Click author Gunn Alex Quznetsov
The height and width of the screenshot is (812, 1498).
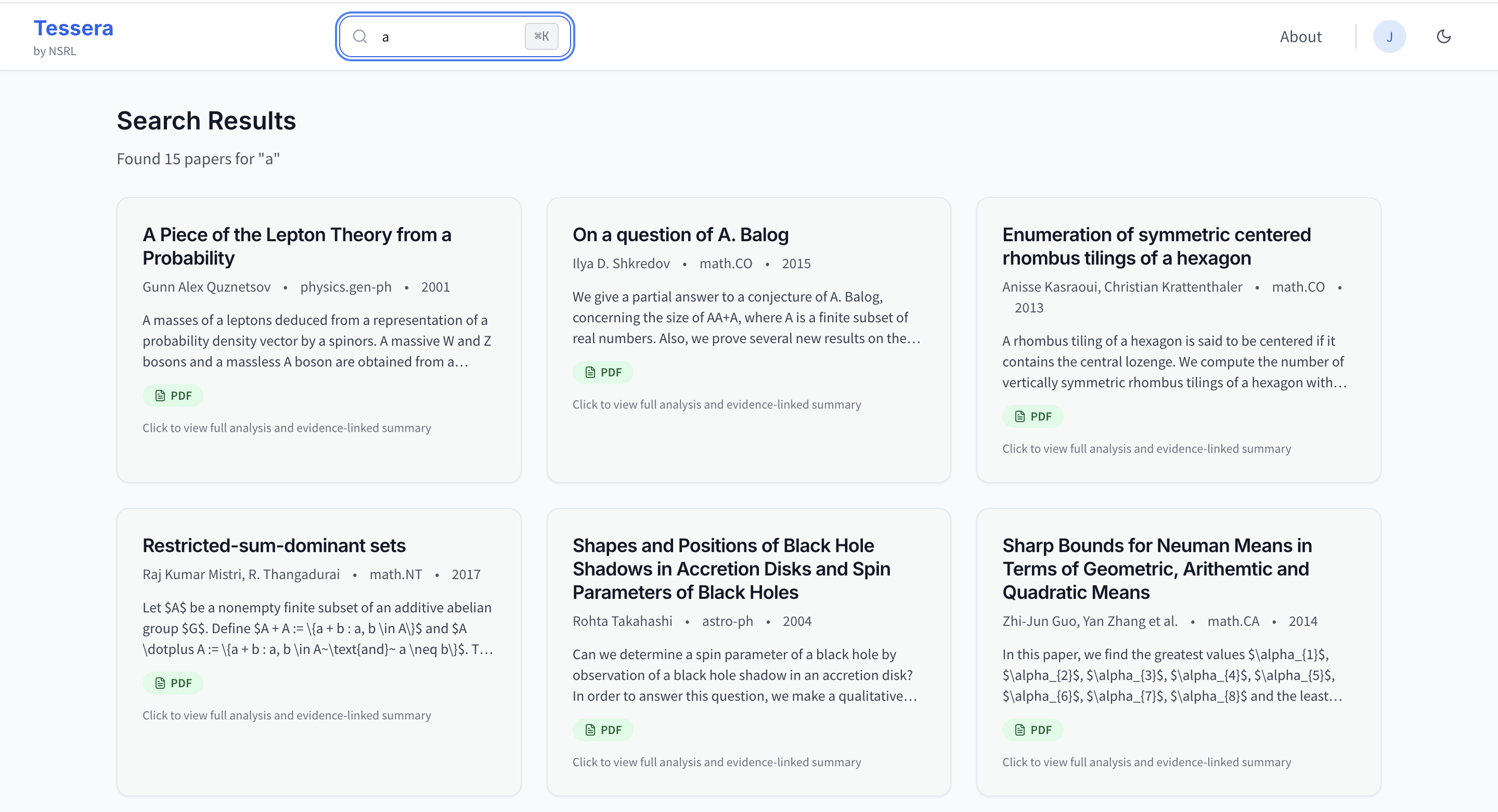(x=206, y=287)
